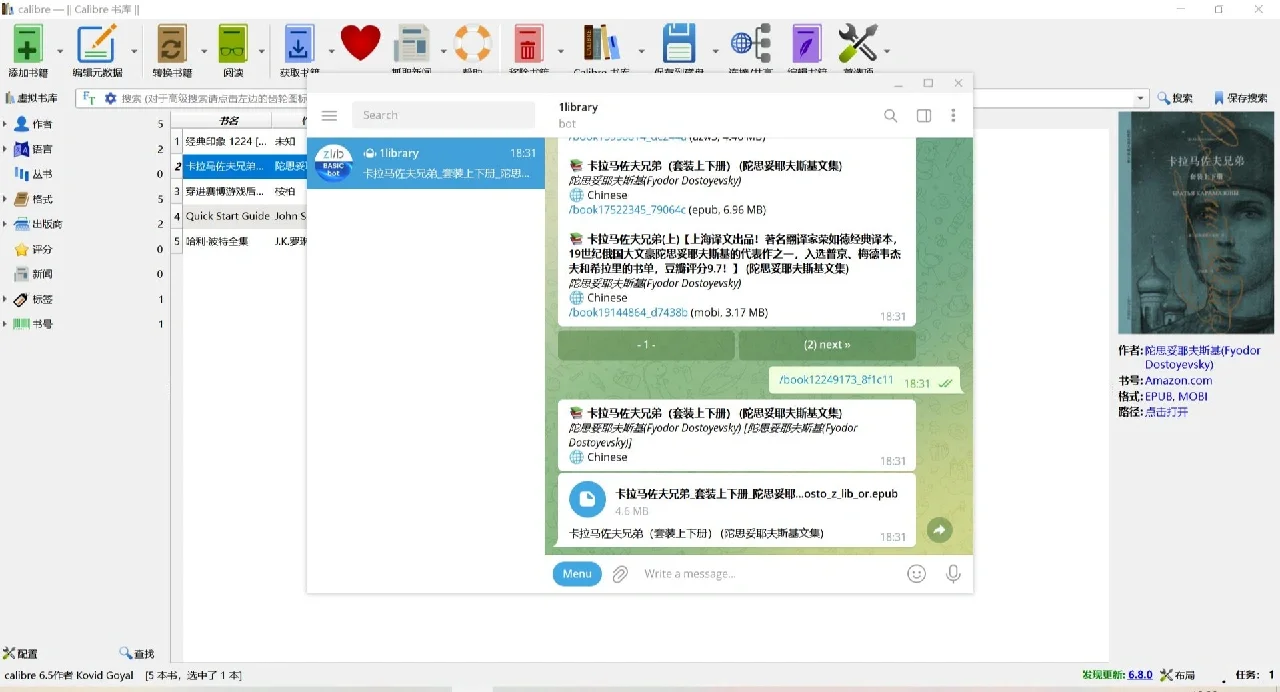Expand the Authors (作者) tree category

(5, 124)
